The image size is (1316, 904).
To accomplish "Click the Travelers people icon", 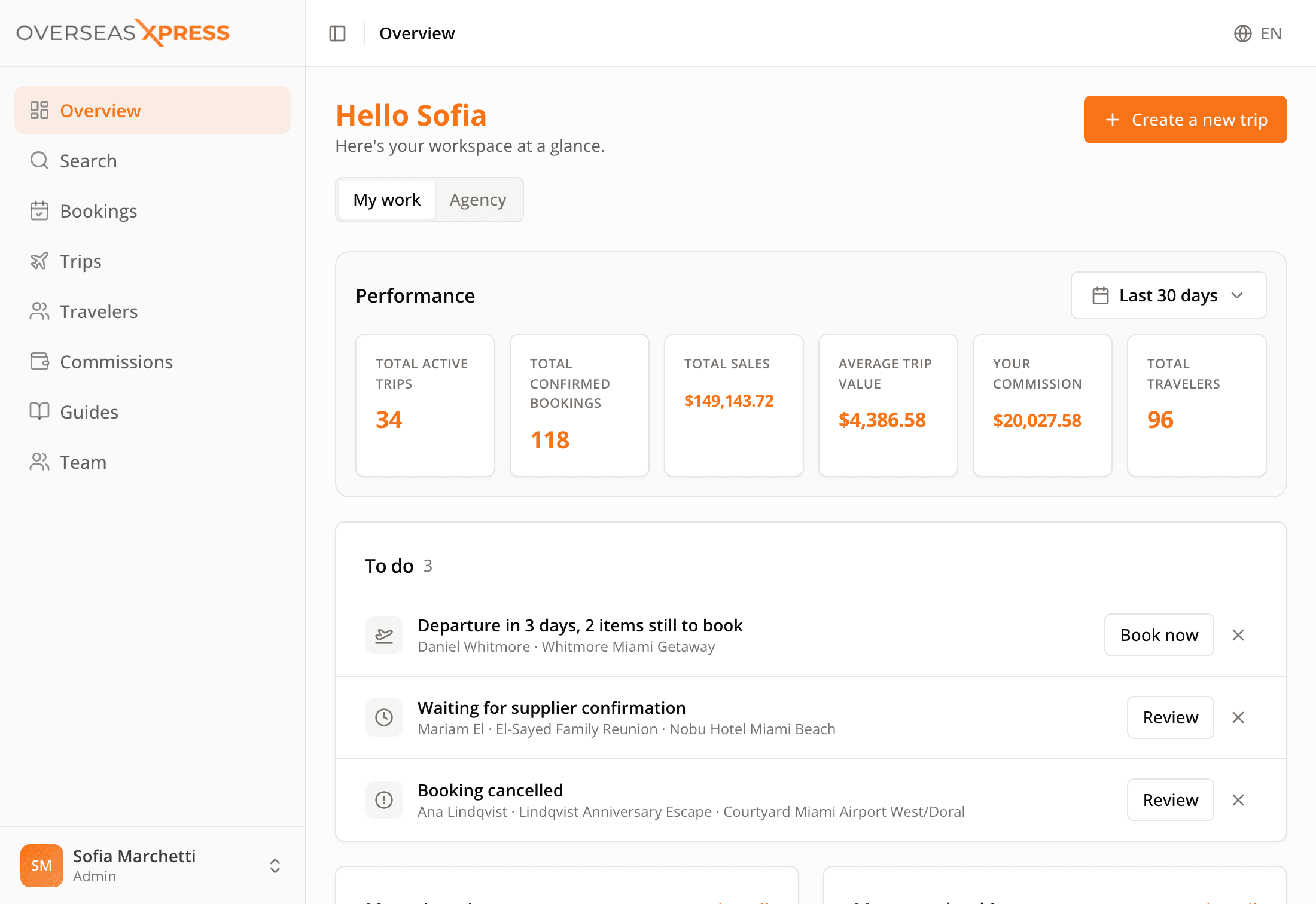I will point(39,311).
